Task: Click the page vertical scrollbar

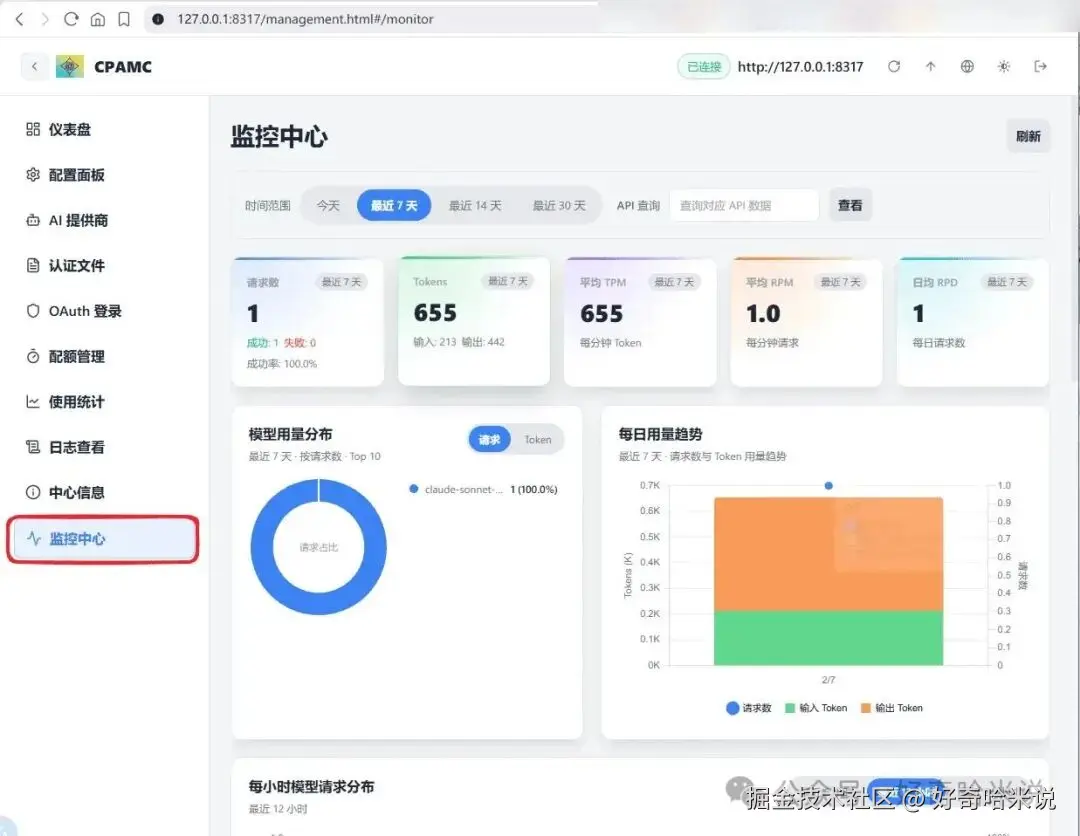Action: tap(1076, 238)
